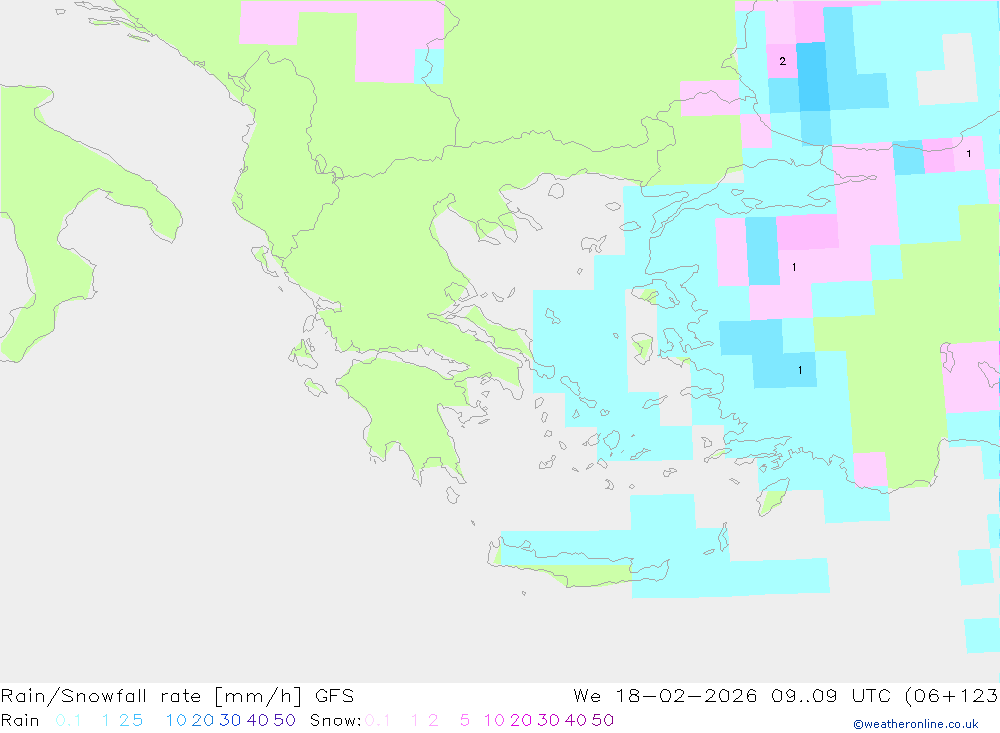Click the '2' value label on the map

(783, 61)
